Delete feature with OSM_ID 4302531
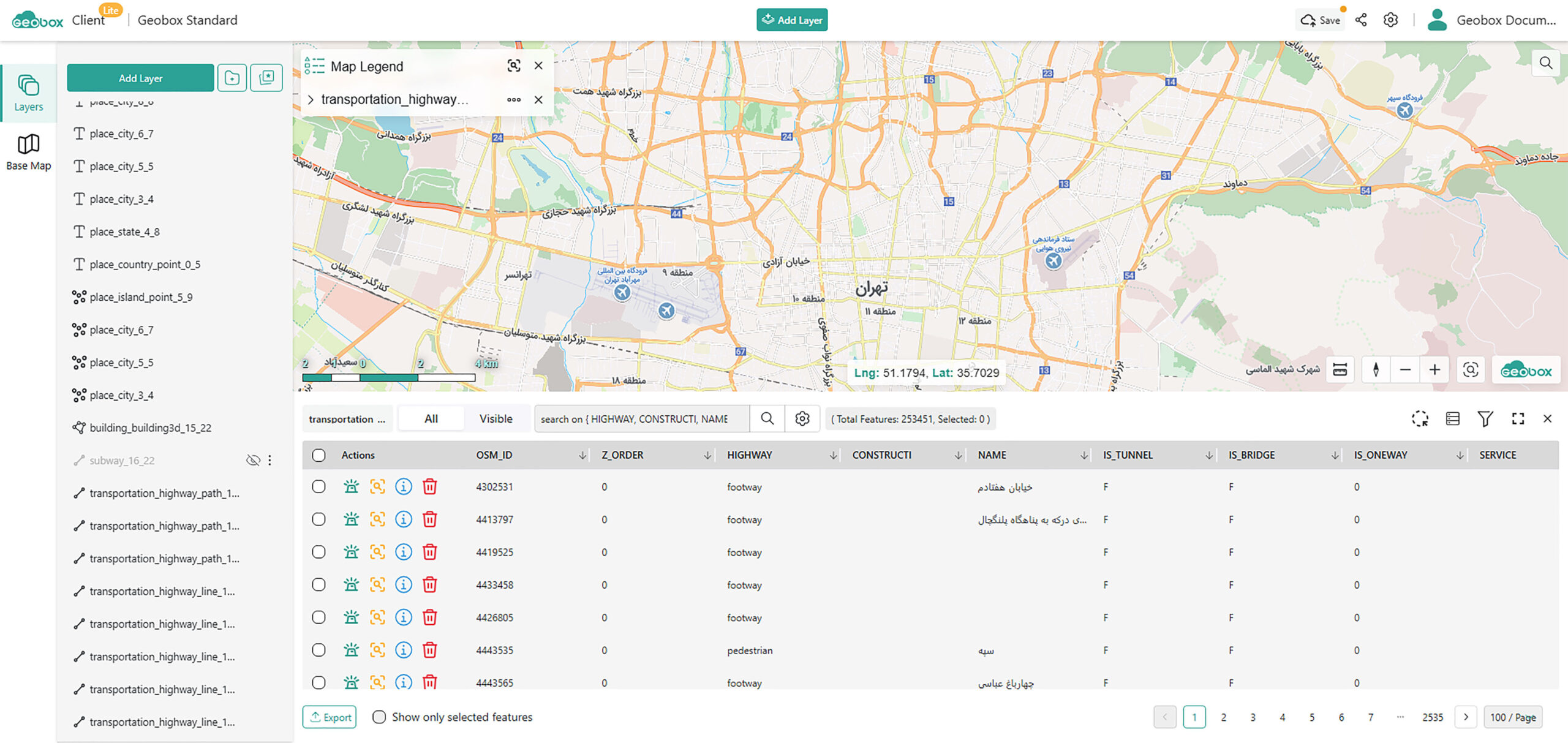Image resolution: width=1568 pixels, height=743 pixels. (x=430, y=486)
